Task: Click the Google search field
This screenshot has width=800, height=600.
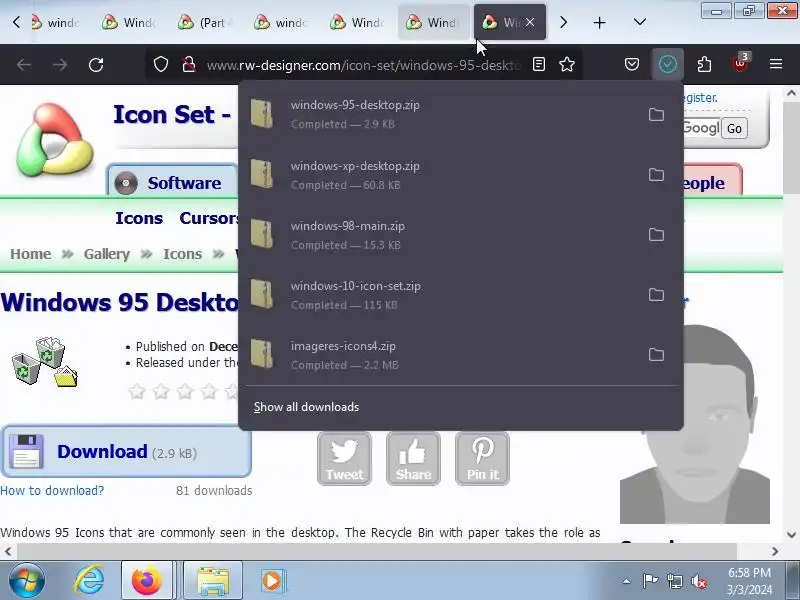Action: pyautogui.click(x=702, y=128)
